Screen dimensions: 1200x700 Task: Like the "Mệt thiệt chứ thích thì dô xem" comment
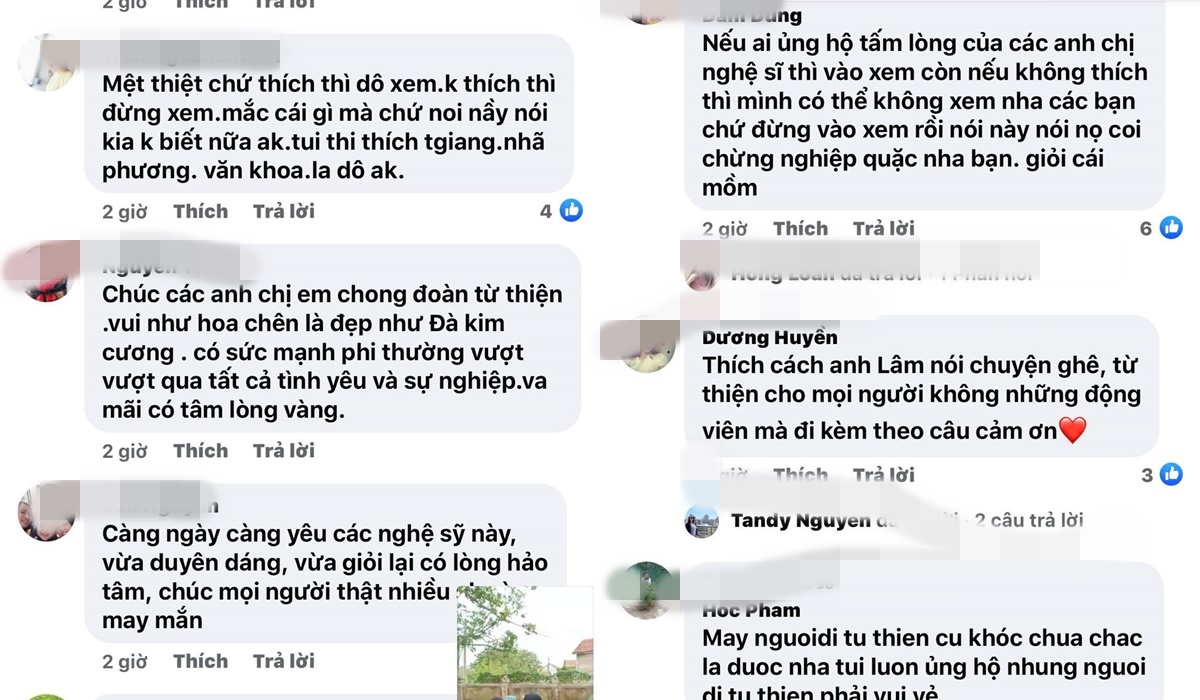coord(200,211)
